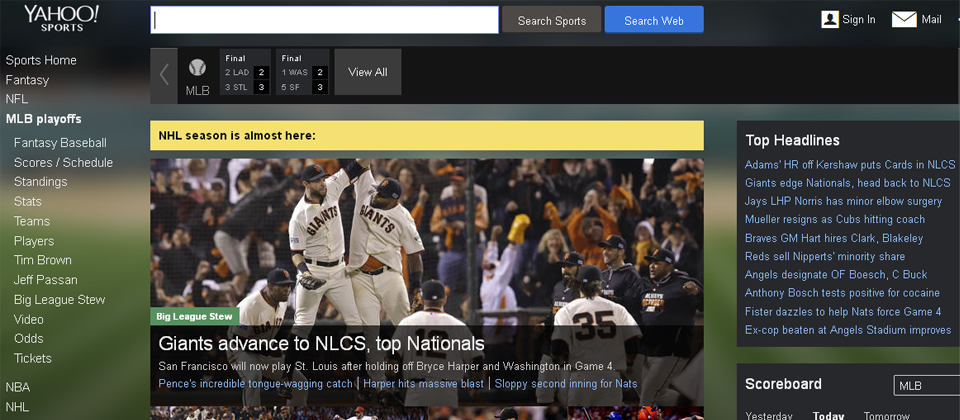This screenshot has width=960, height=420.
Task: Open Teams link in sidebar
Action: point(32,221)
